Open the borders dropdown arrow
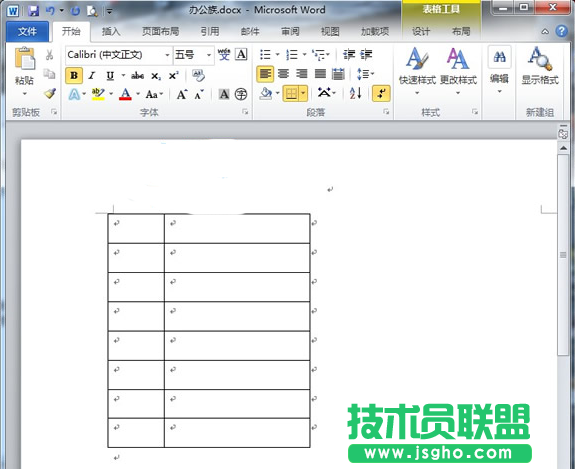575x469 pixels. coord(303,94)
